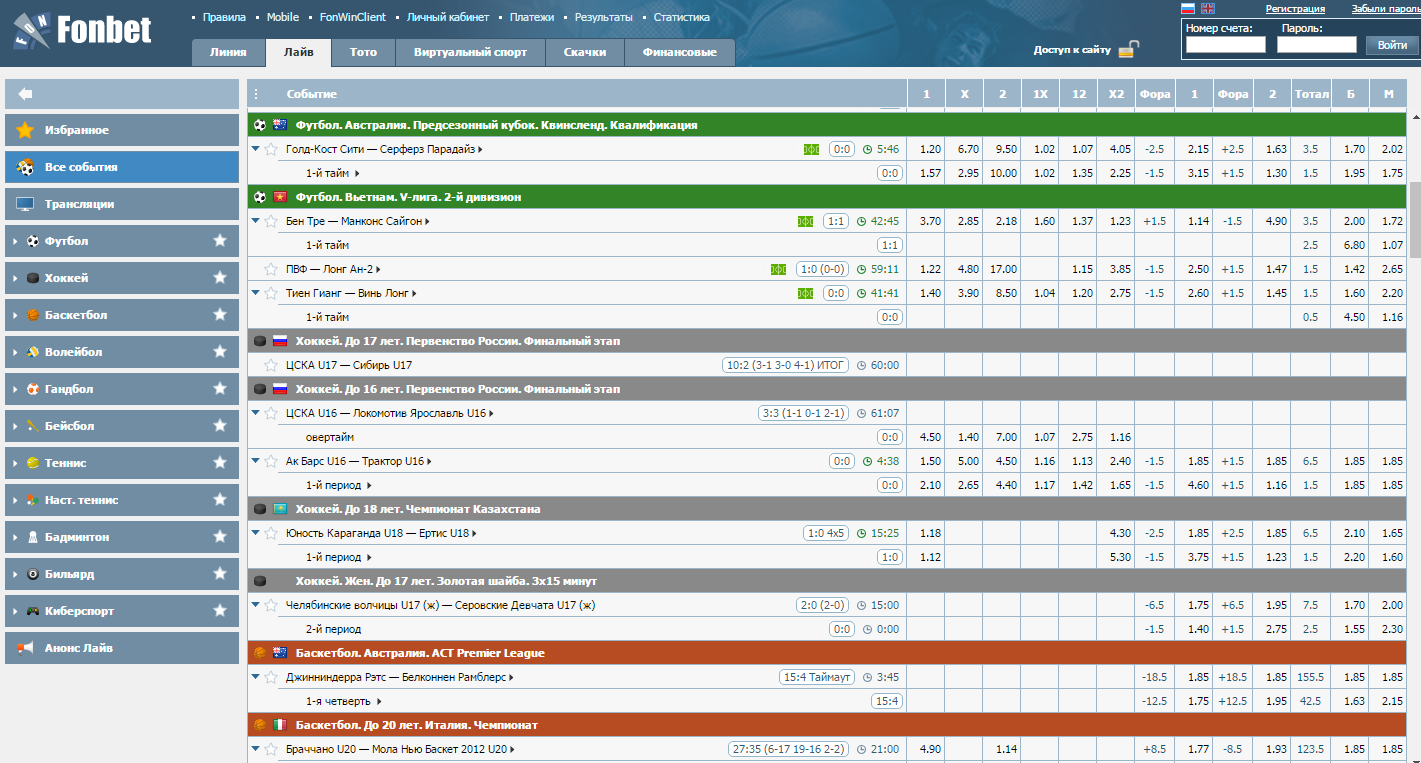Click the star next to Наст. теннис

coord(219,500)
